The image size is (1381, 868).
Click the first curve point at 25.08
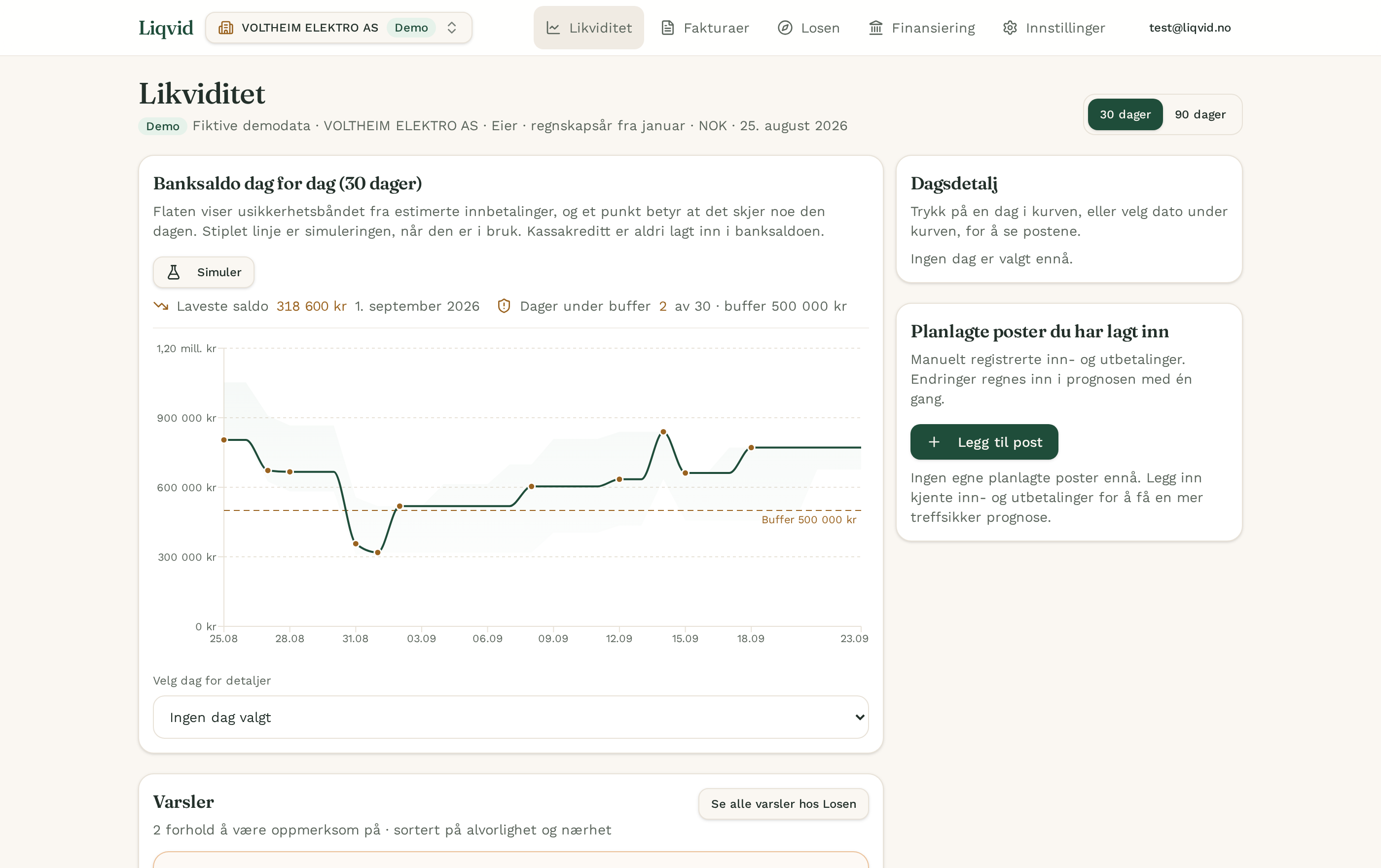pos(224,440)
